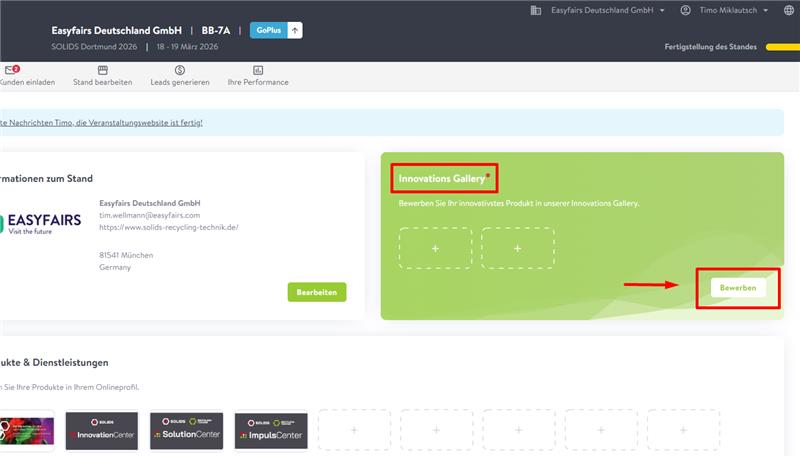Click the user profile avatar icon
The width and height of the screenshot is (800, 457).
685,10
